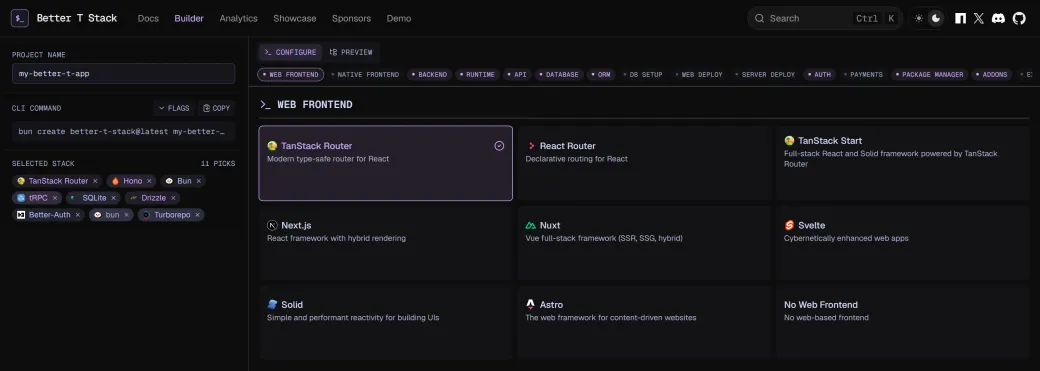Click the Next.js logo icon
This screenshot has height=371, width=1040.
[272, 226]
